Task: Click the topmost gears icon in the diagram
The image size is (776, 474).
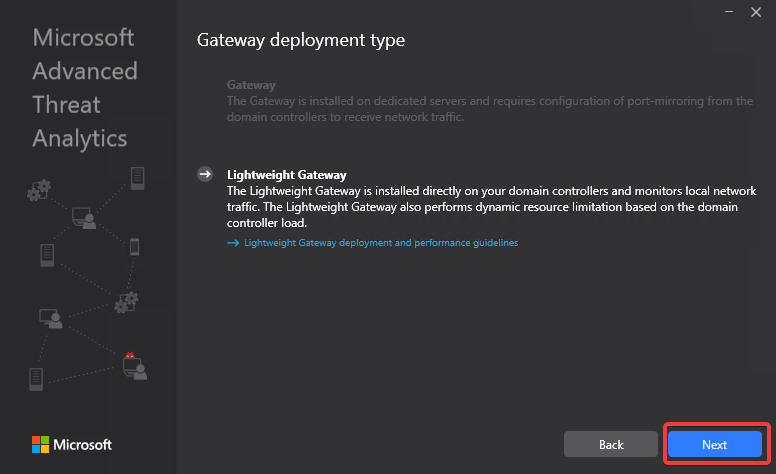Action: click(40, 189)
